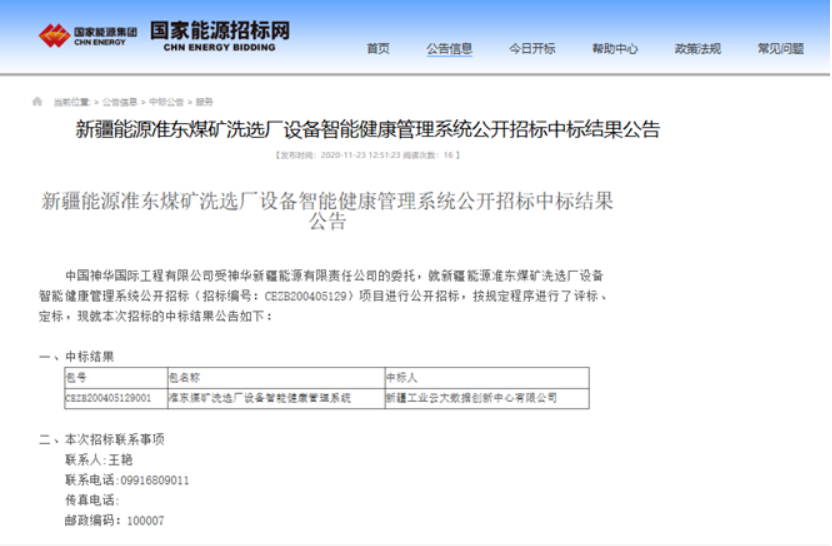The image size is (832, 546).
Task: Open the 公告信息 navigation tab
Action: (x=449, y=48)
